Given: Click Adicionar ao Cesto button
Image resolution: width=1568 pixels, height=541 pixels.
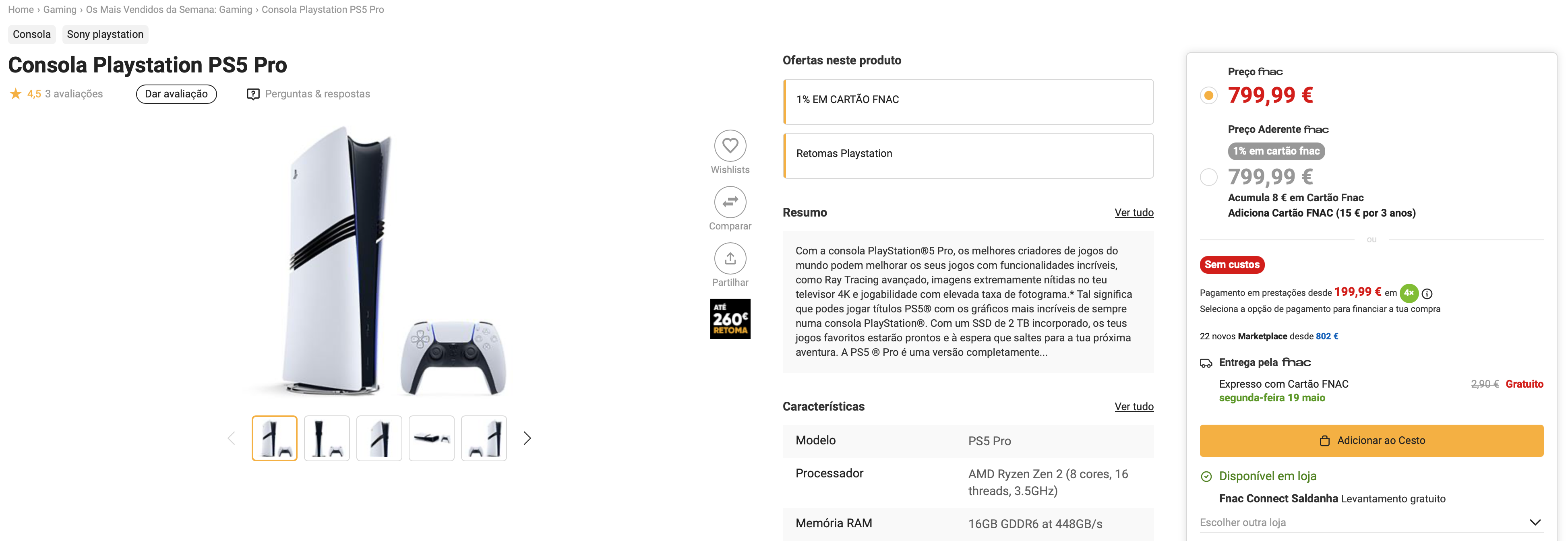Looking at the screenshot, I should (x=1371, y=441).
